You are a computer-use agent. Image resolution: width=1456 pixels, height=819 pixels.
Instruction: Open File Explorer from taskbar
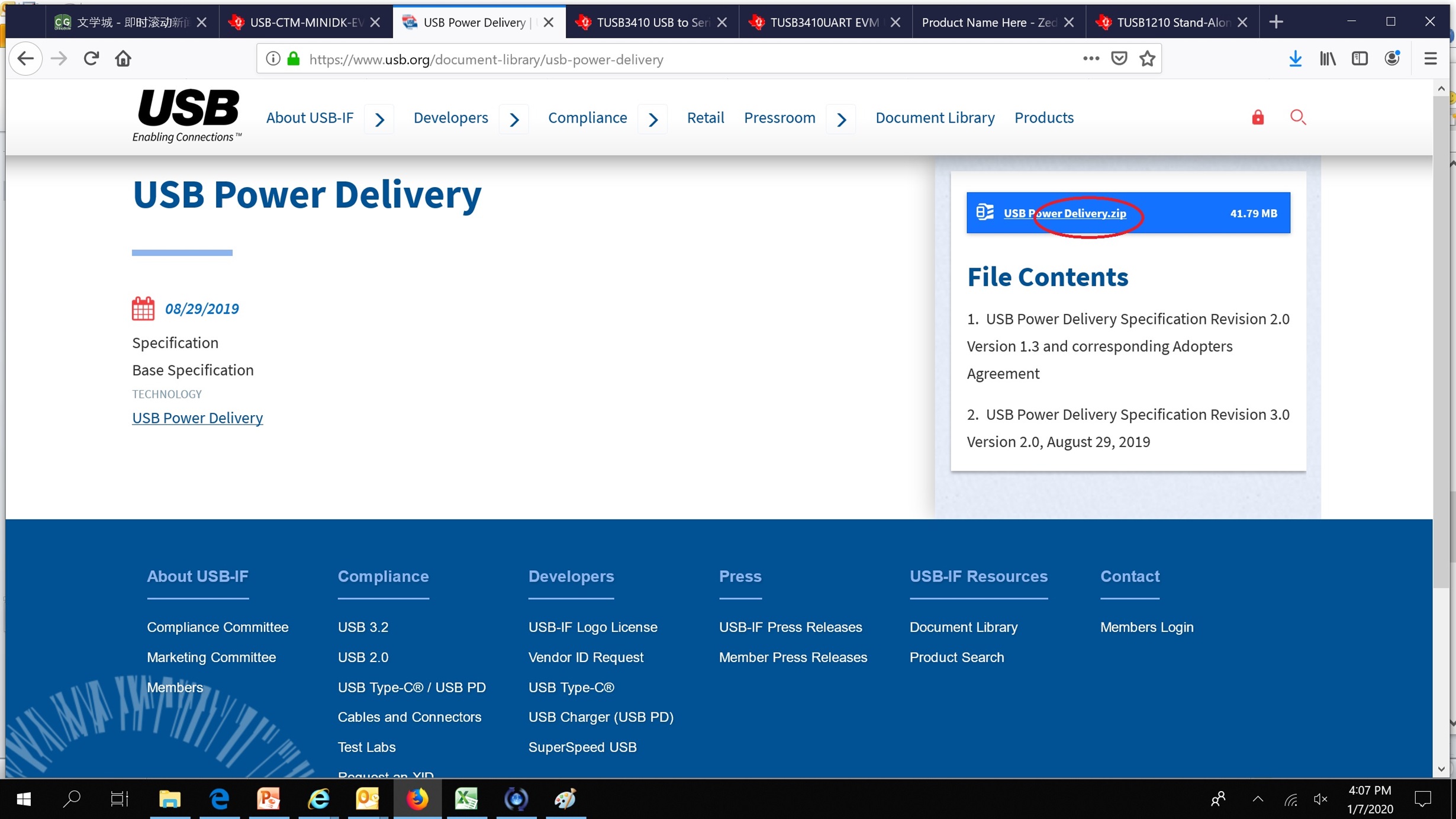pyautogui.click(x=170, y=799)
